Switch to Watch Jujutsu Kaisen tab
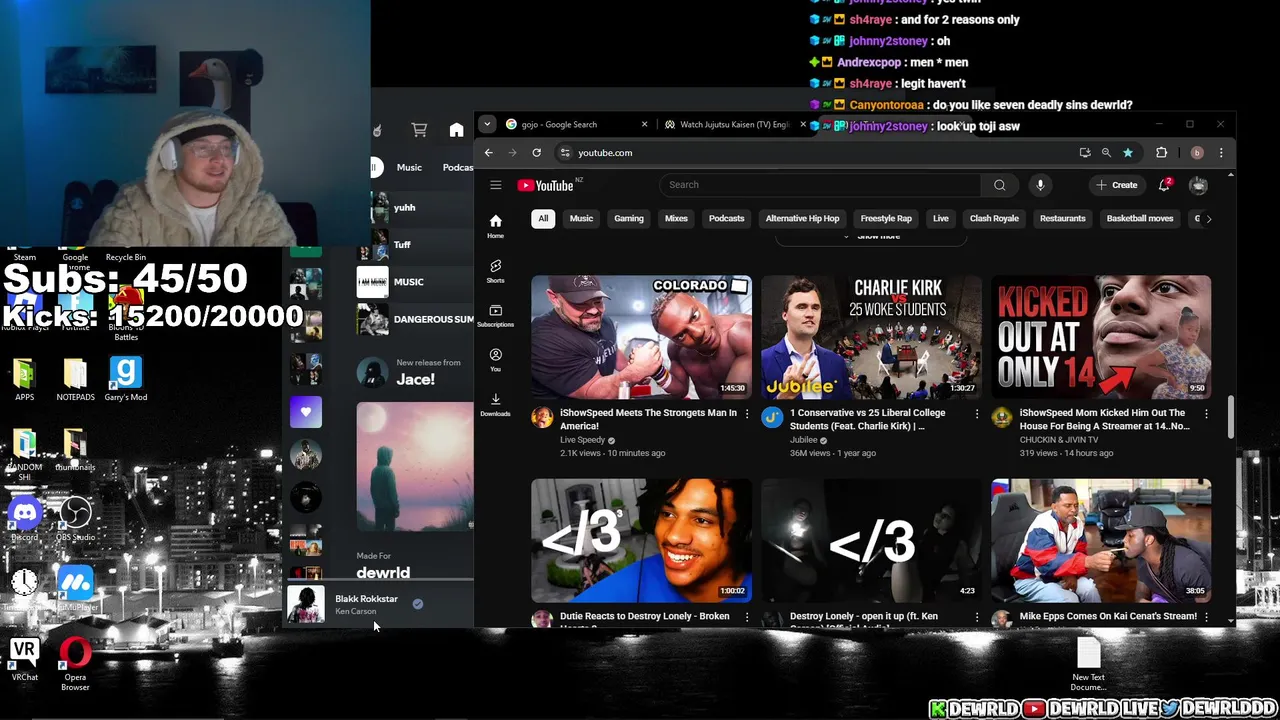Viewport: 1280px width, 720px height. pos(735,125)
